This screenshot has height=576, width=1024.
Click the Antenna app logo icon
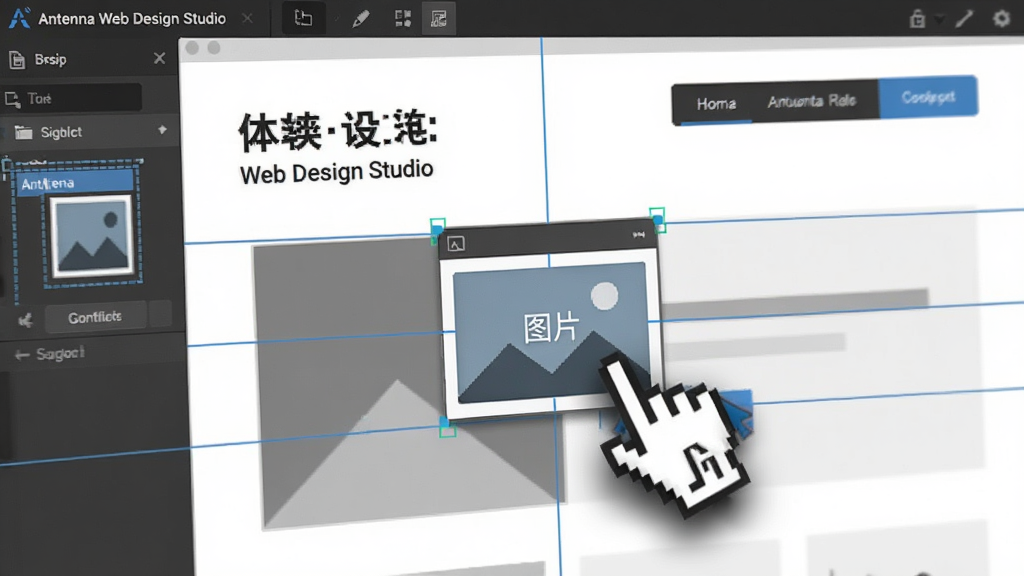[x=19, y=18]
